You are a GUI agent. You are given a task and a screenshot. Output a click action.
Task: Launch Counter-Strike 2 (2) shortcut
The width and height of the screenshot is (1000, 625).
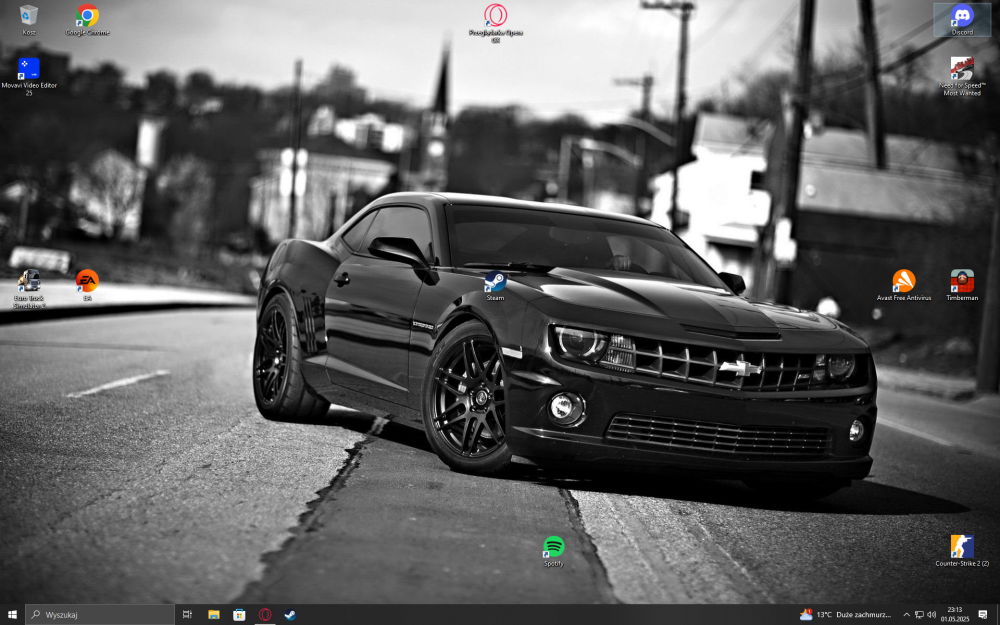(x=962, y=551)
